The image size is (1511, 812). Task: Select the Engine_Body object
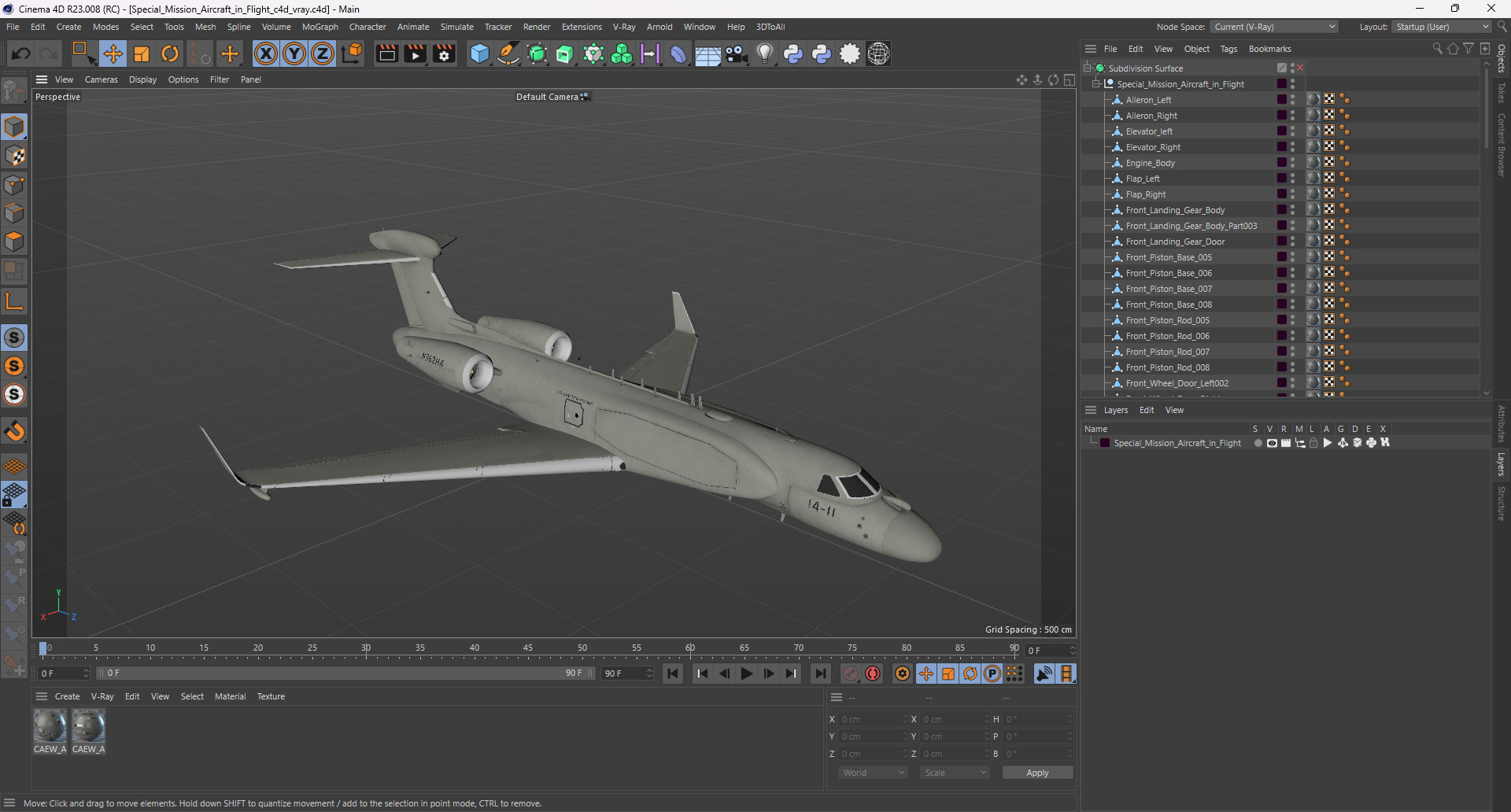point(1150,163)
